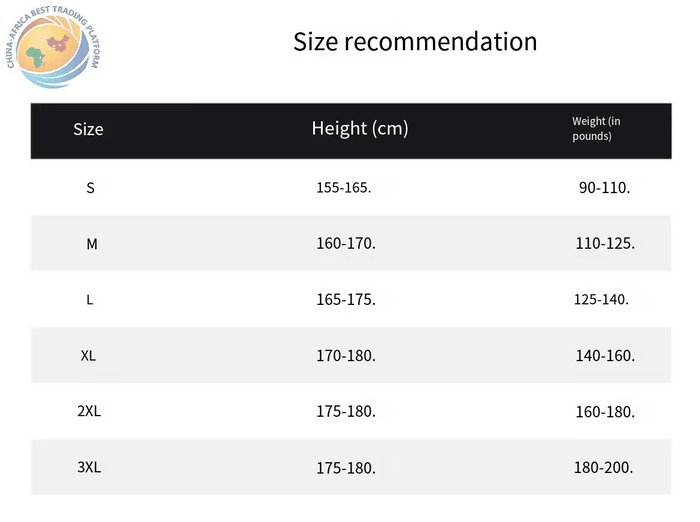Select the 90-110 weight value
700x522 pixels.
point(604,188)
